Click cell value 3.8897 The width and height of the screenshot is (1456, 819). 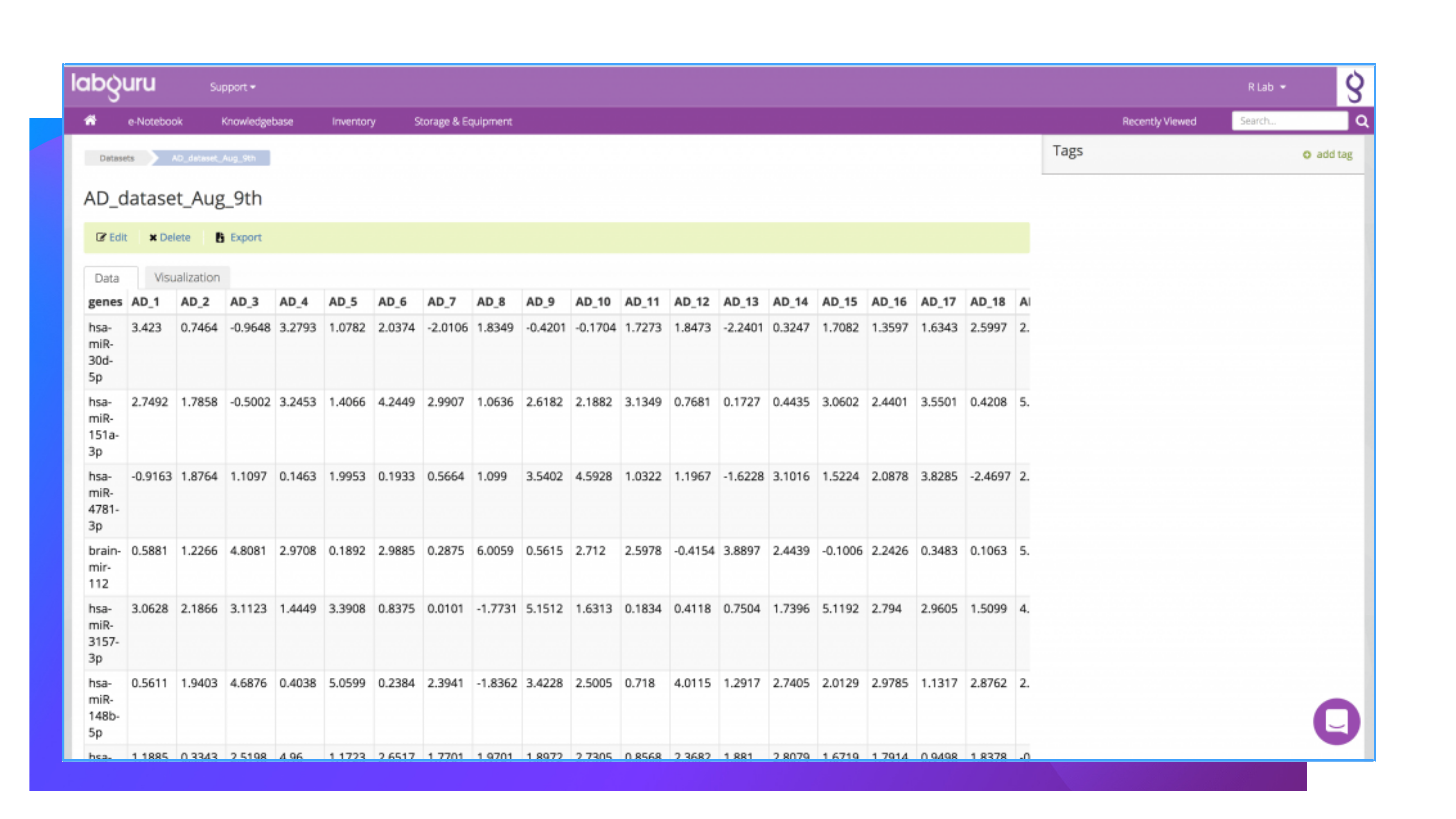(x=742, y=551)
